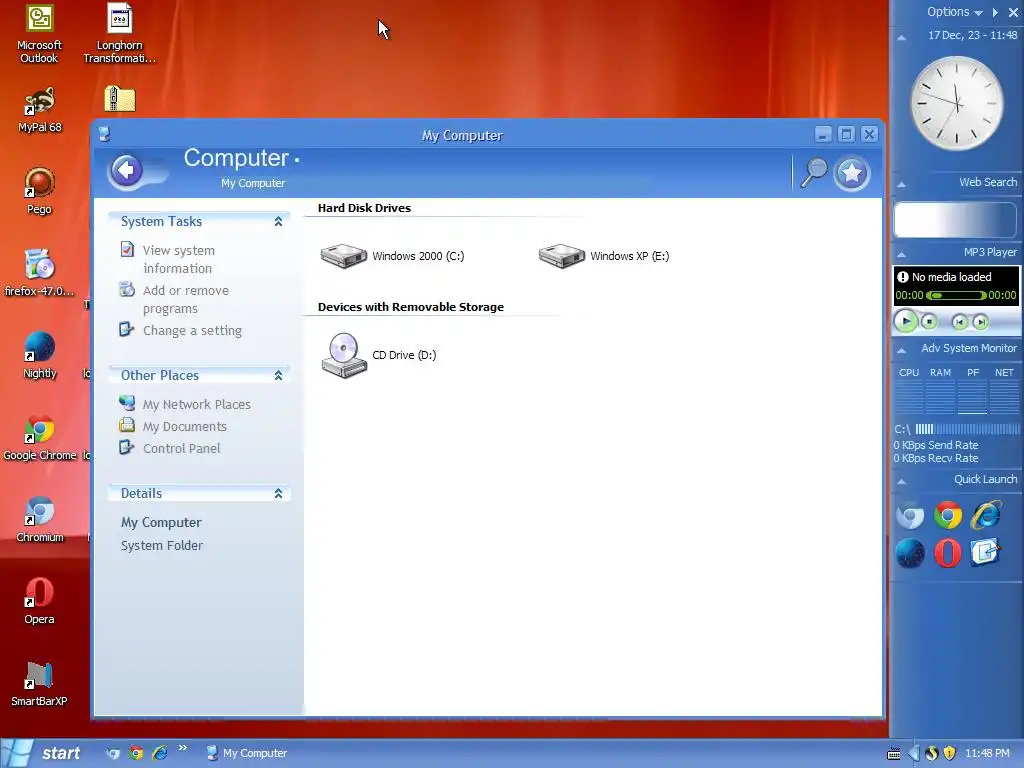Select the Longhorn Transformation desktop icon
This screenshot has height=768, width=1024.
click(120, 34)
